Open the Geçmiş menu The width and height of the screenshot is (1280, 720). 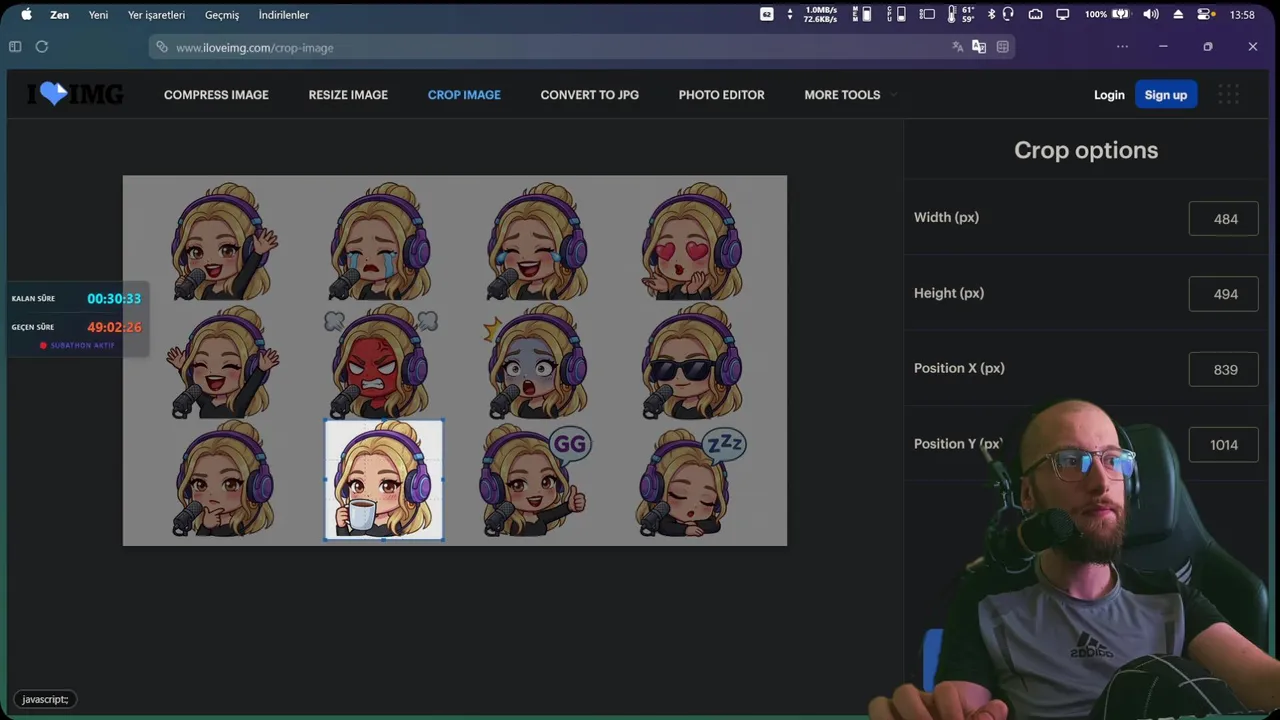coord(222,15)
